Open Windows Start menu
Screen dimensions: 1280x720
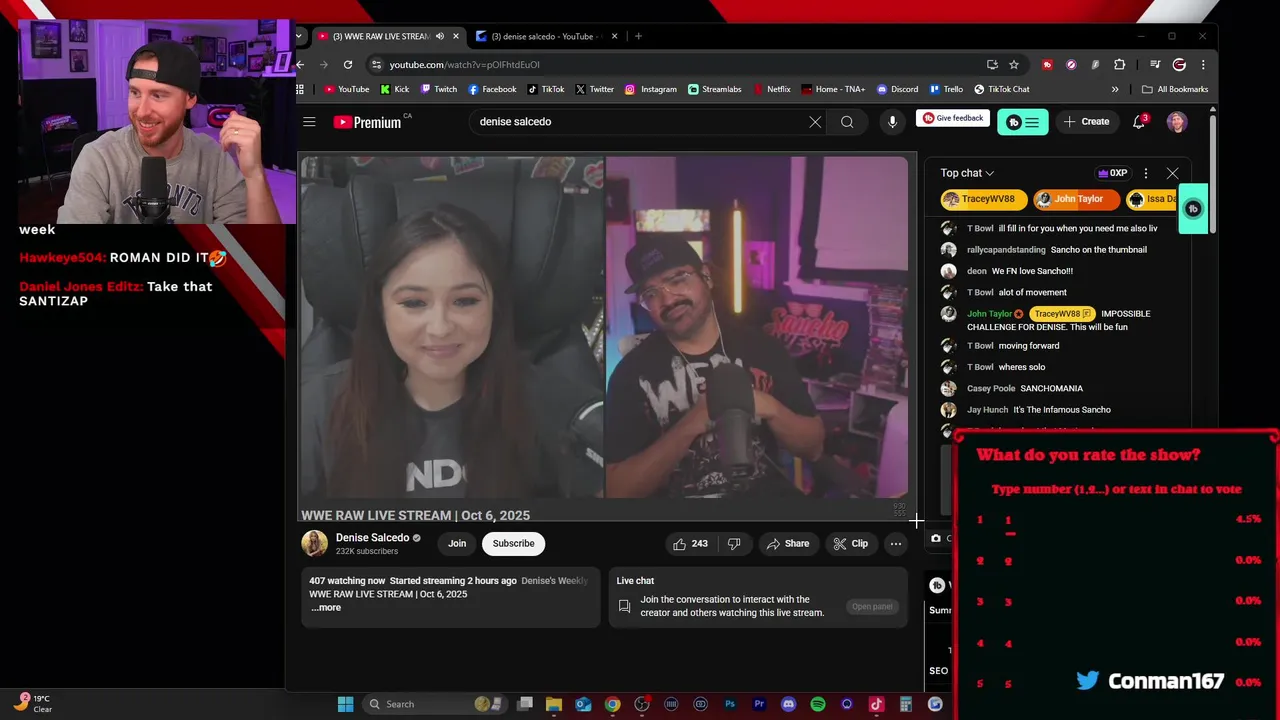pos(345,704)
